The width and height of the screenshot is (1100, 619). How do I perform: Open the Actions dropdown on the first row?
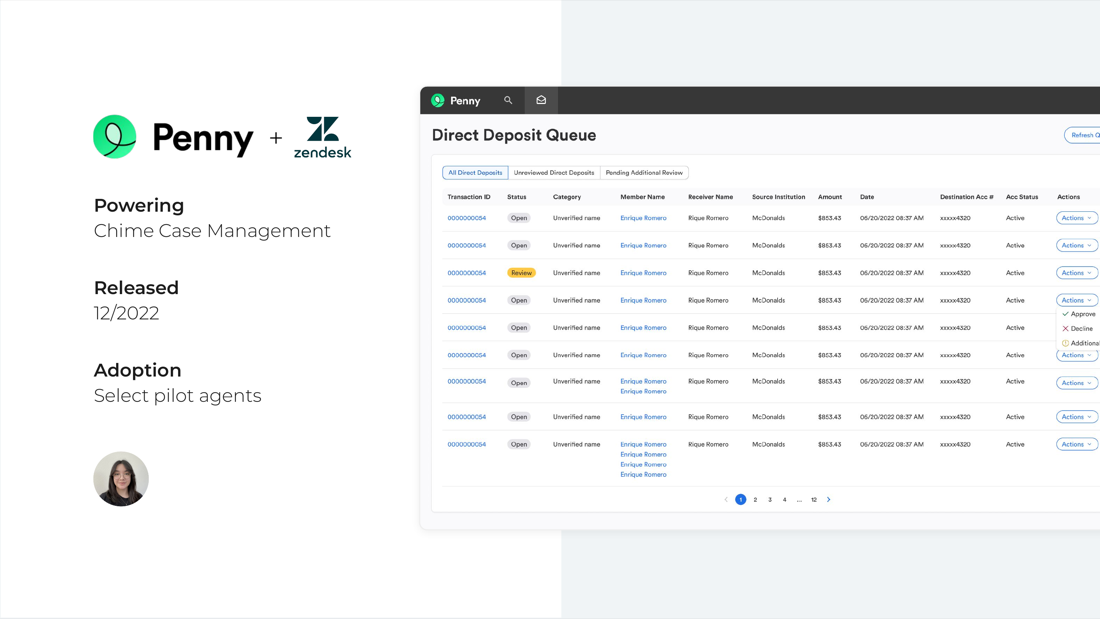pyautogui.click(x=1076, y=217)
